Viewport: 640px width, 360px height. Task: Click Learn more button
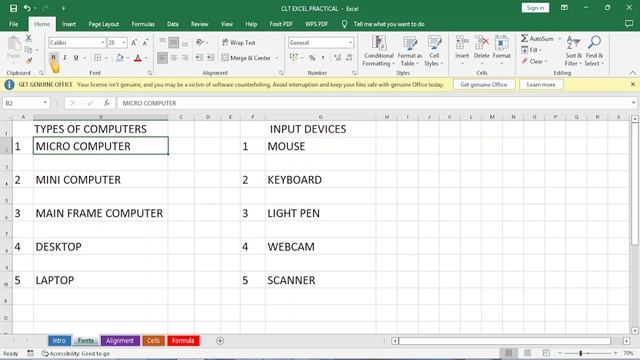coord(541,84)
